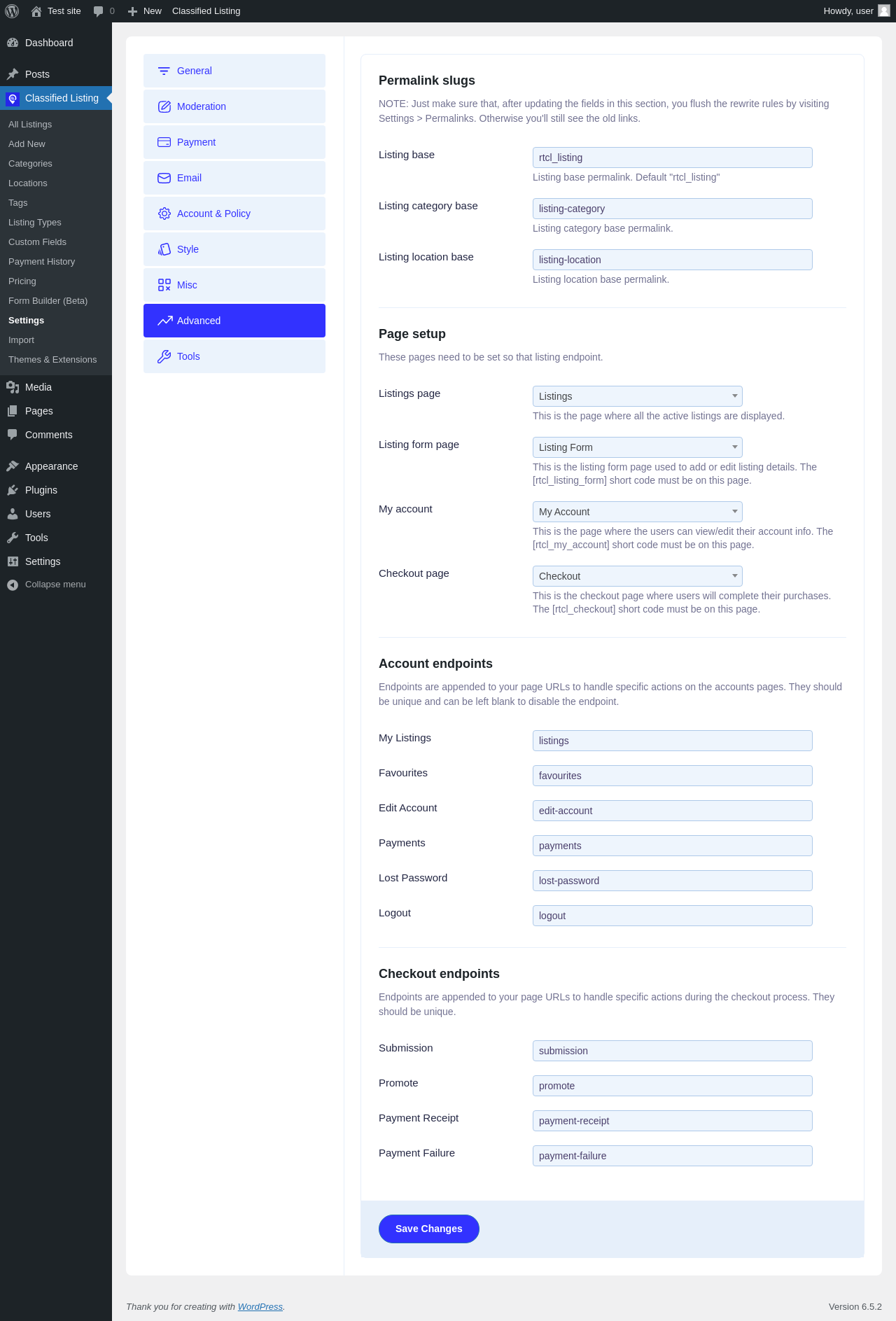896x1321 pixels.
Task: Click the Classified Listing sidebar icon
Action: (x=13, y=99)
